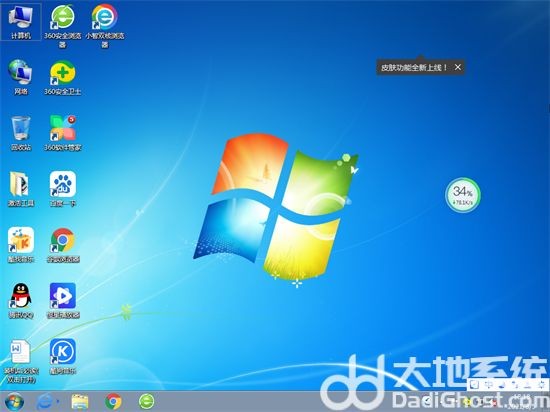
Task: Open the Windows Start menu orb
Action: [x=14, y=401]
